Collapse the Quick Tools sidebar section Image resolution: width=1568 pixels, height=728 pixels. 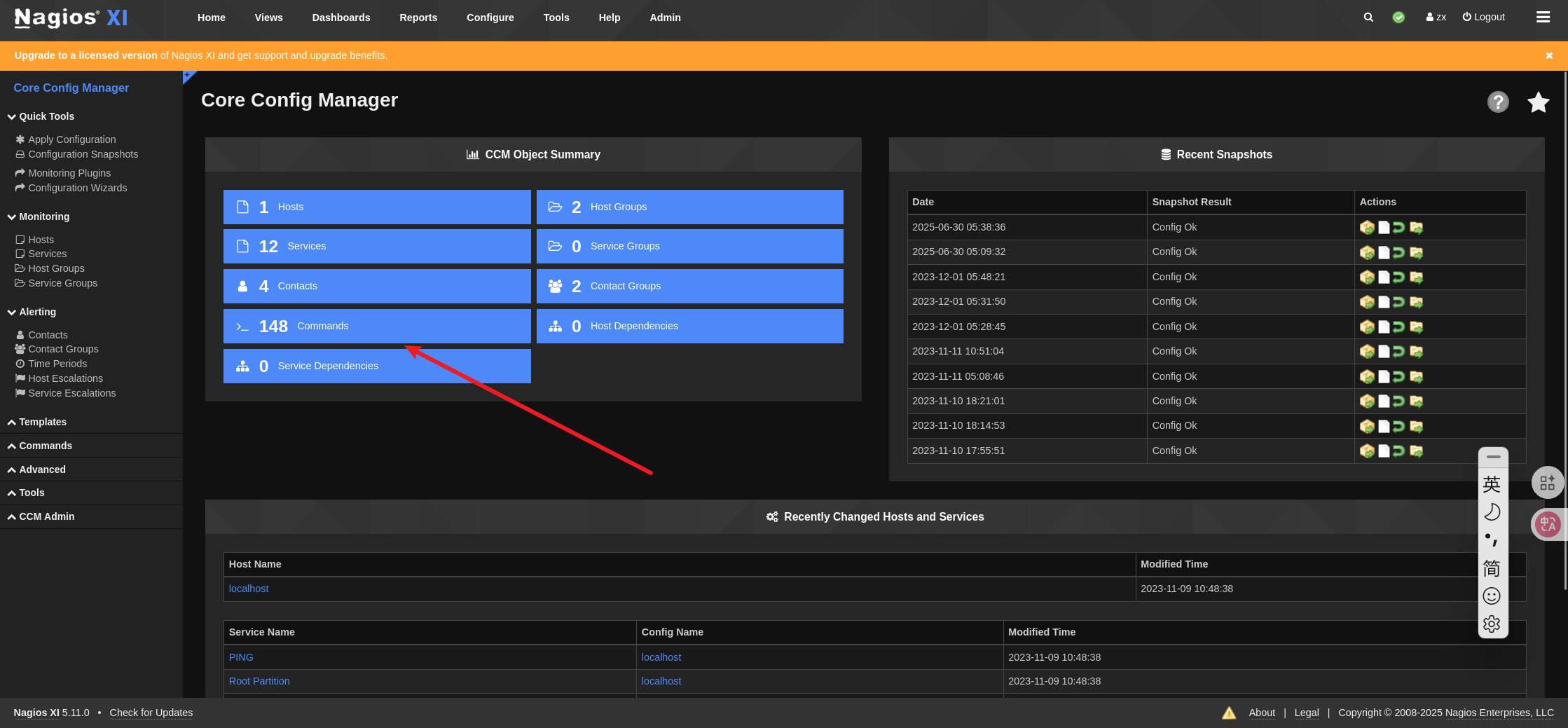[x=41, y=116]
